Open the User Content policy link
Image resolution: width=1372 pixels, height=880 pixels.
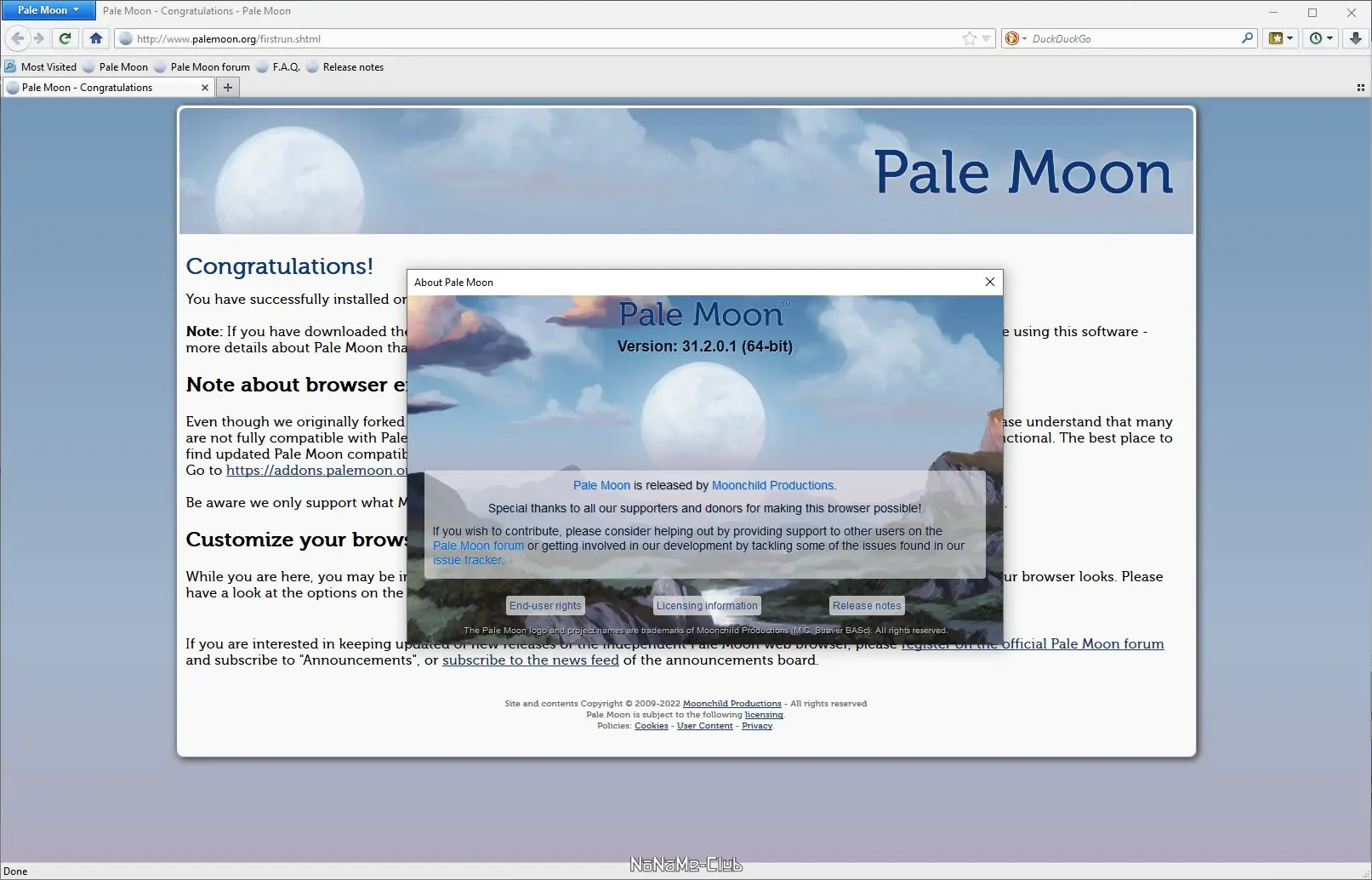pyautogui.click(x=704, y=726)
